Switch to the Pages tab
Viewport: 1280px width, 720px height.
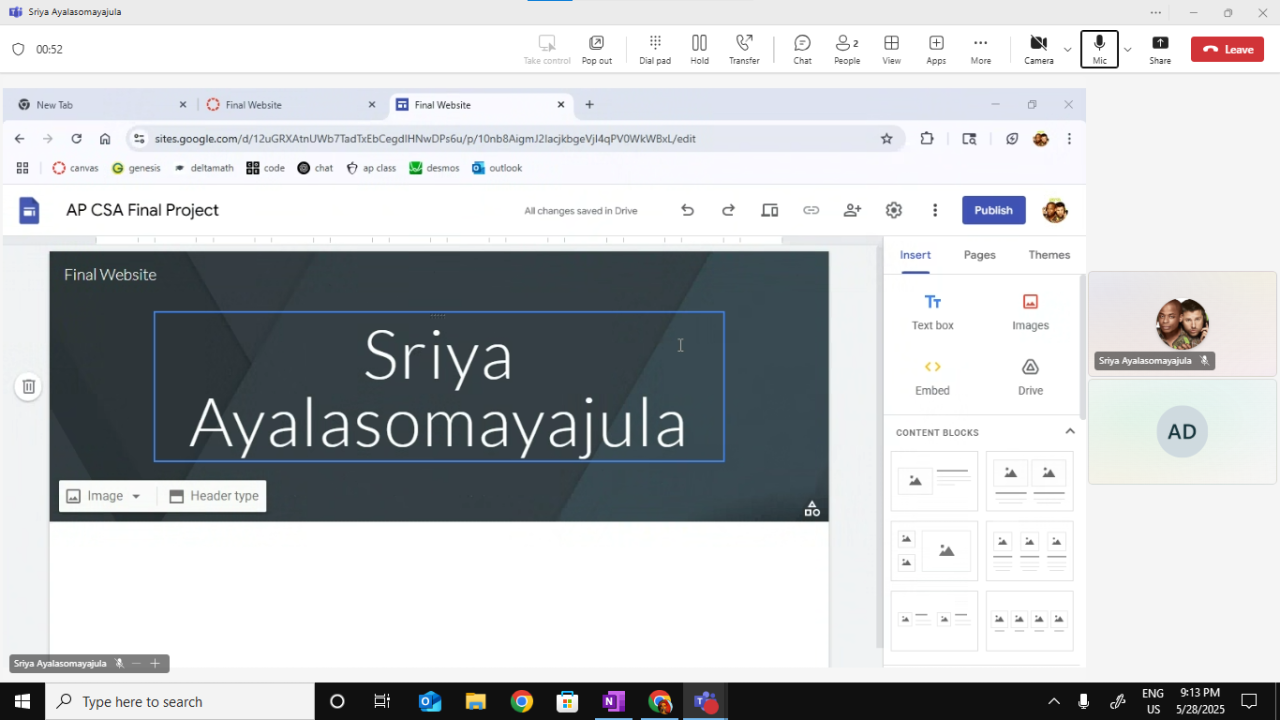[x=979, y=255]
